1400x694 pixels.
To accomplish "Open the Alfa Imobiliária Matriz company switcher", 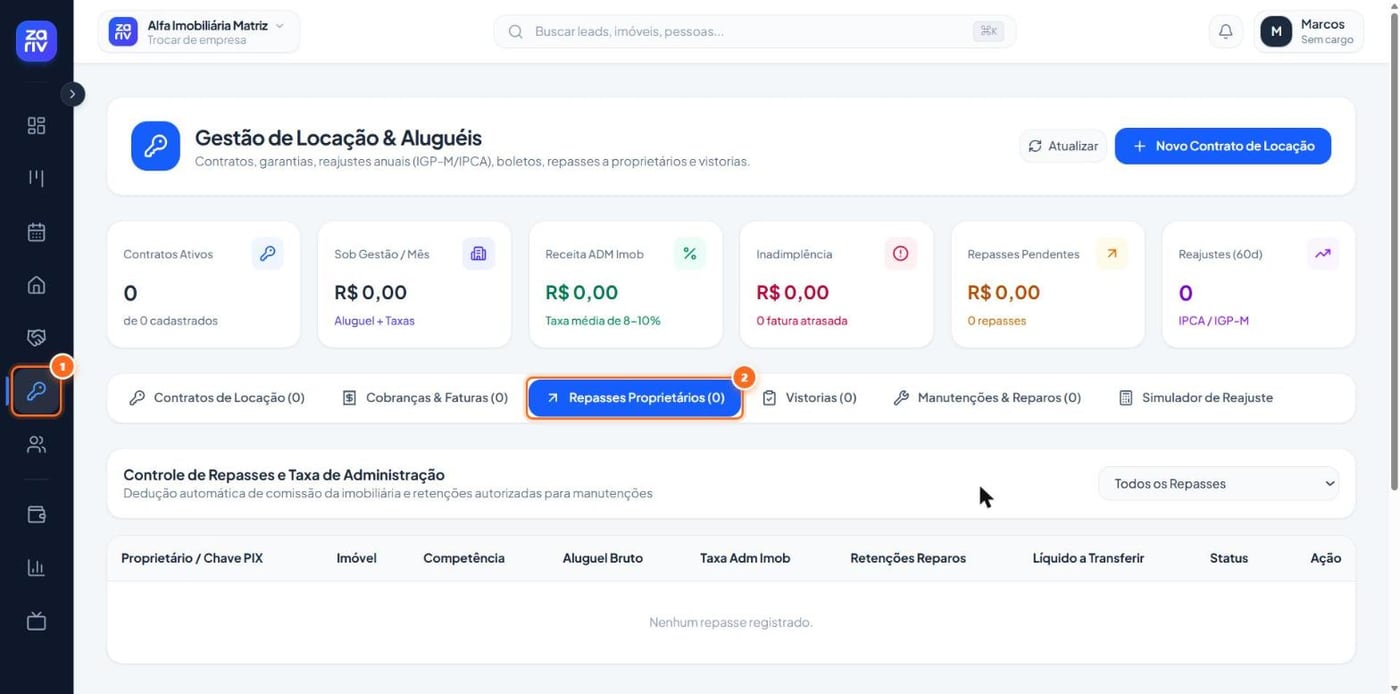I will pos(198,32).
